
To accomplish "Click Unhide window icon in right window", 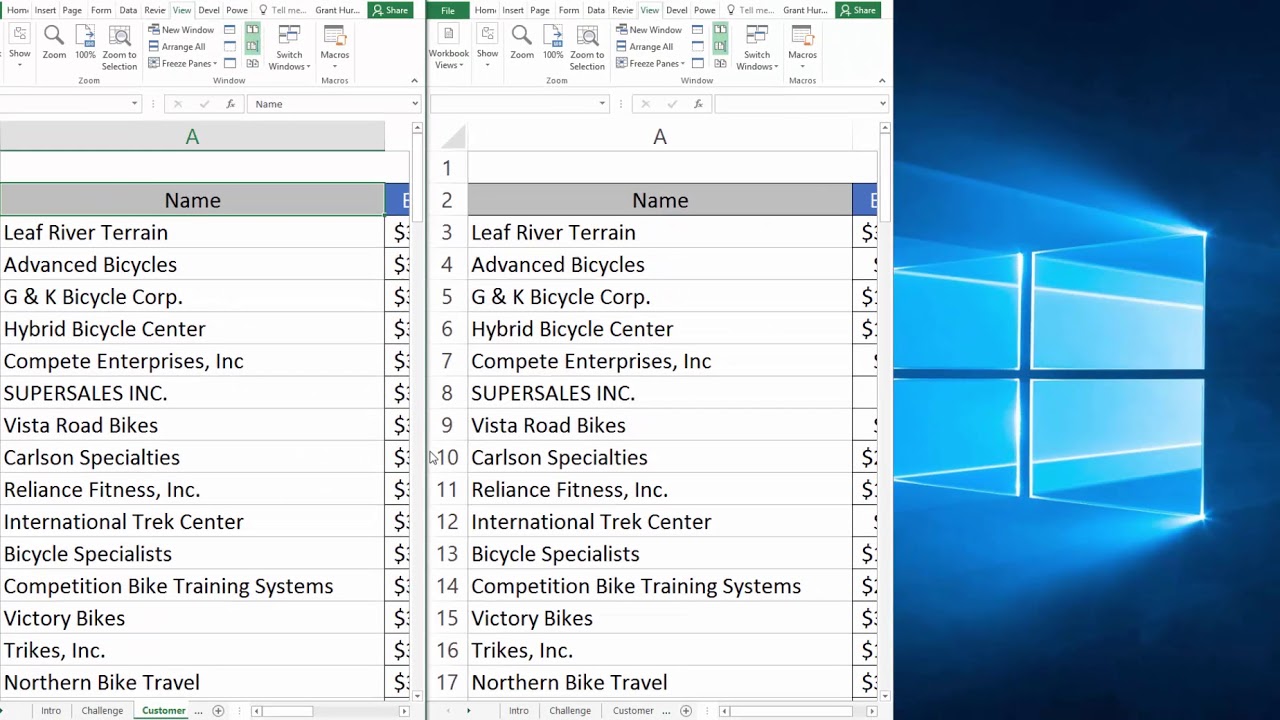I will pyautogui.click(x=698, y=63).
